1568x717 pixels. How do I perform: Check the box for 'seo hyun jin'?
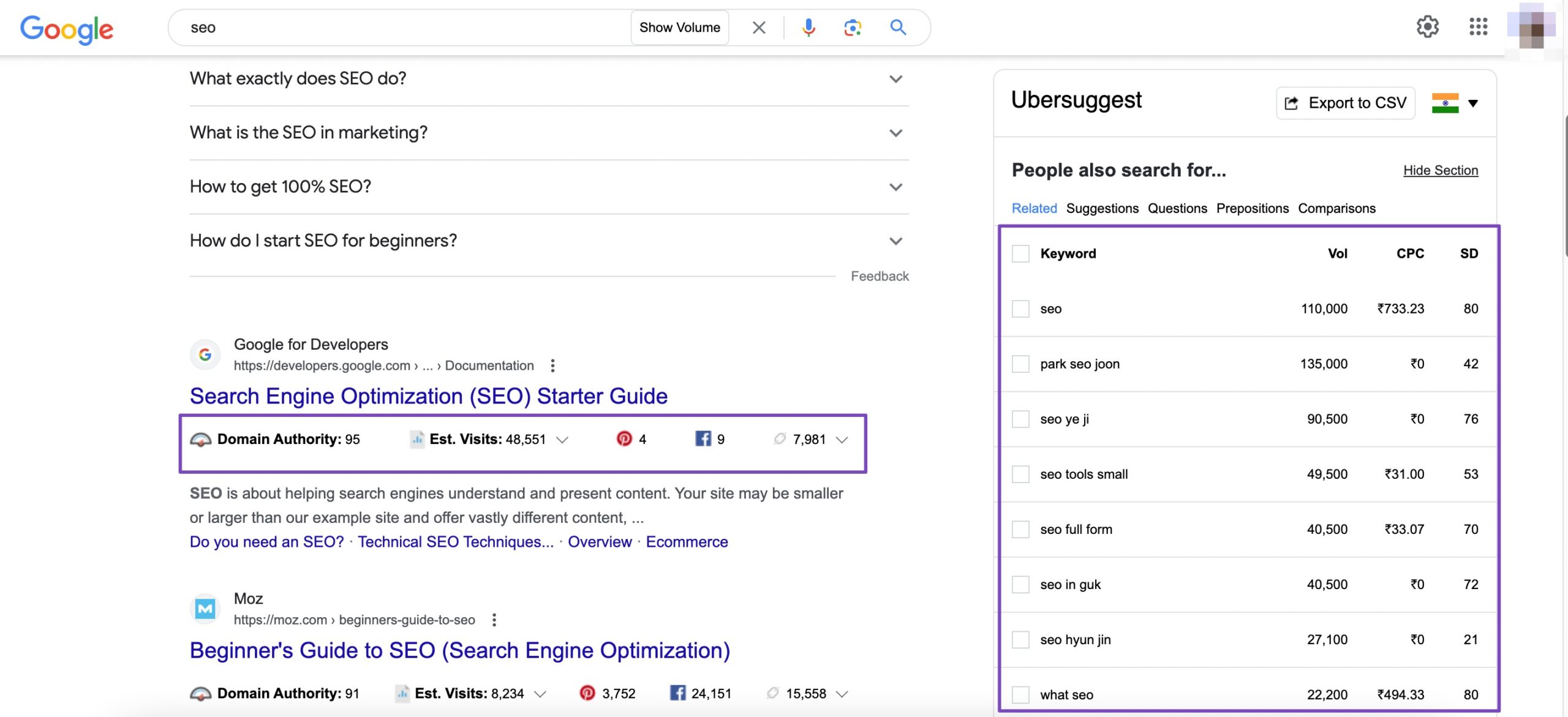pos(1020,639)
